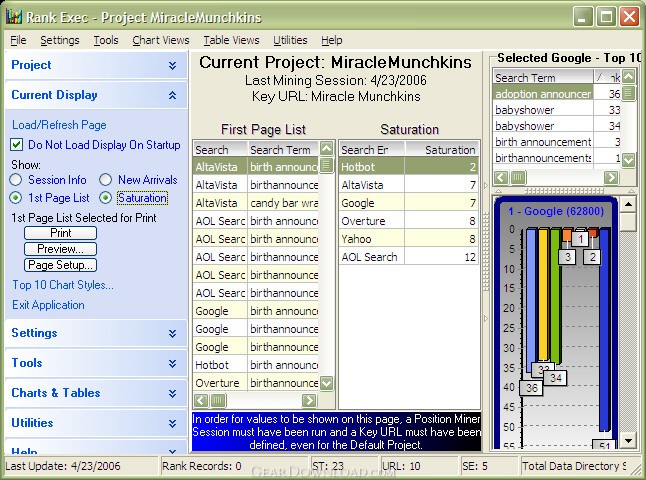Image resolution: width=646 pixels, height=480 pixels.
Task: Click the chart data label 34
Action: click(555, 378)
